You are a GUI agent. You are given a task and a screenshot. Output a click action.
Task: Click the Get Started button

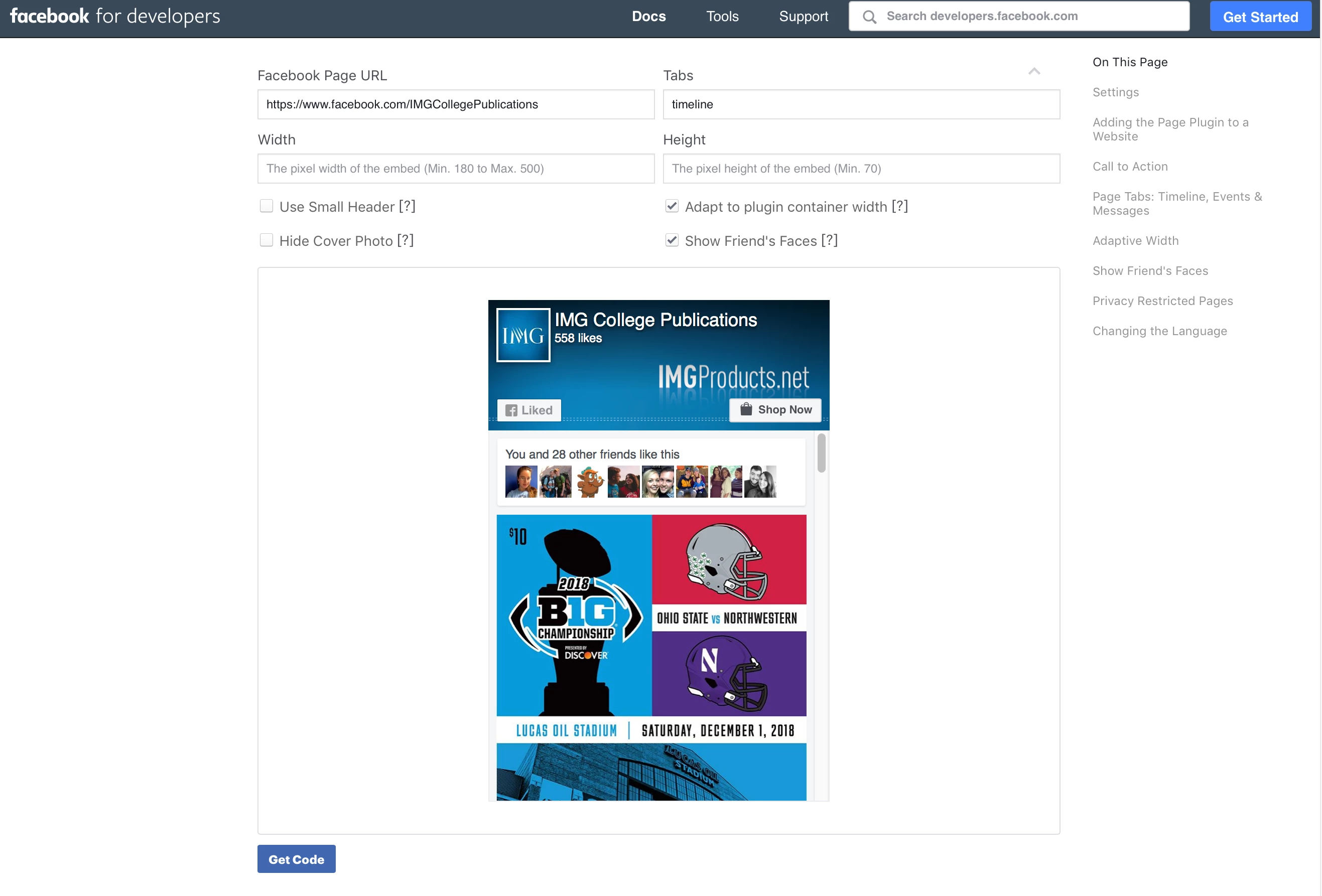point(1260,17)
